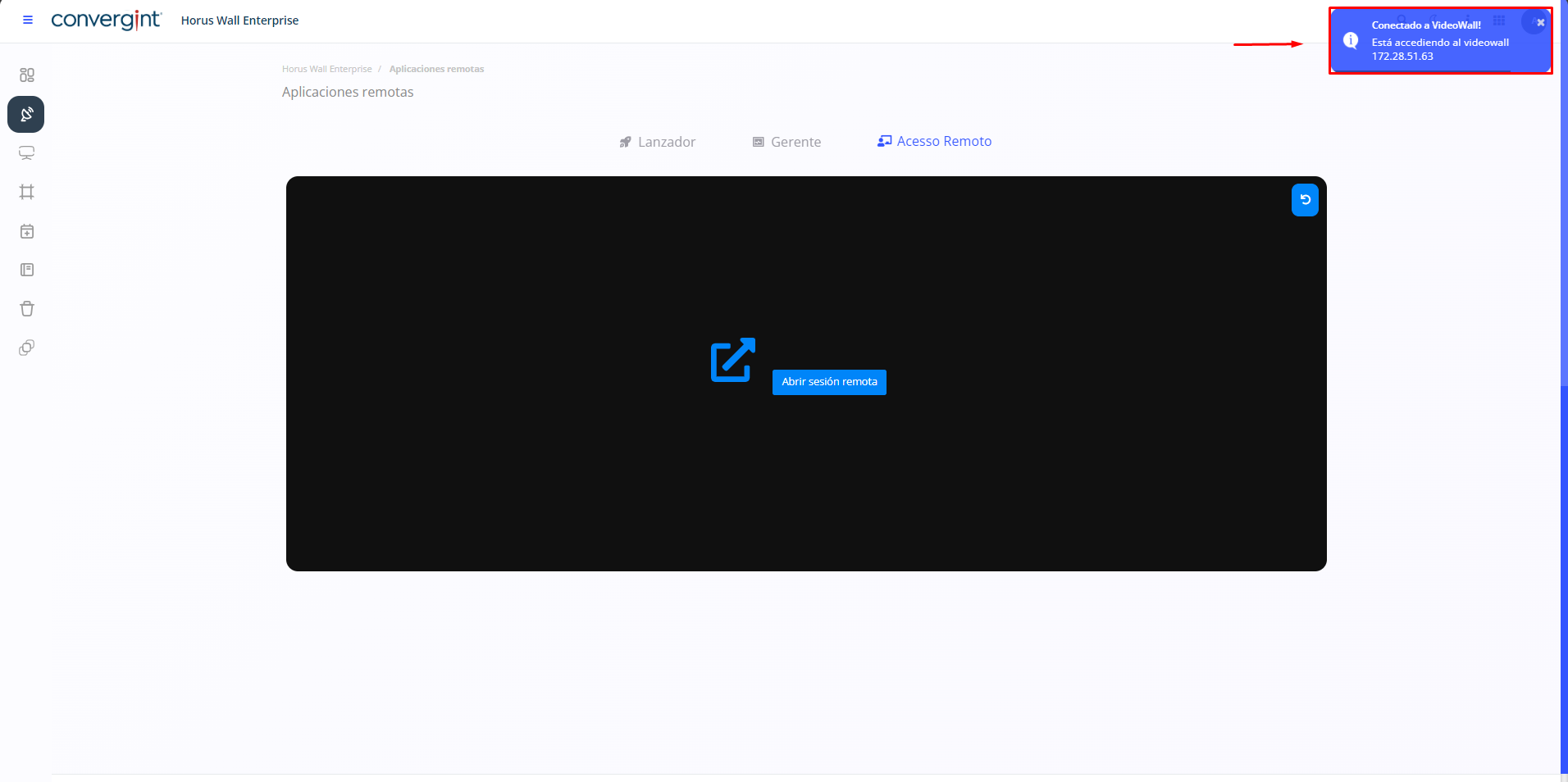Switch to the Gerente tab

click(x=786, y=142)
